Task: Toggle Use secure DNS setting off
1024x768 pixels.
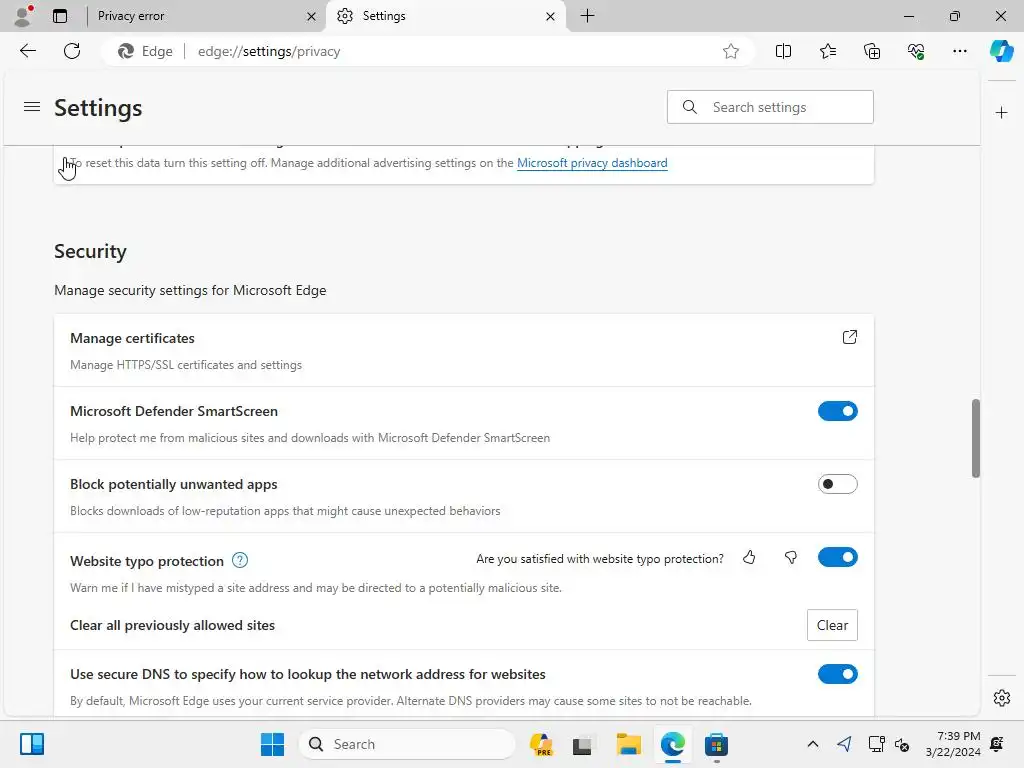Action: pos(837,674)
